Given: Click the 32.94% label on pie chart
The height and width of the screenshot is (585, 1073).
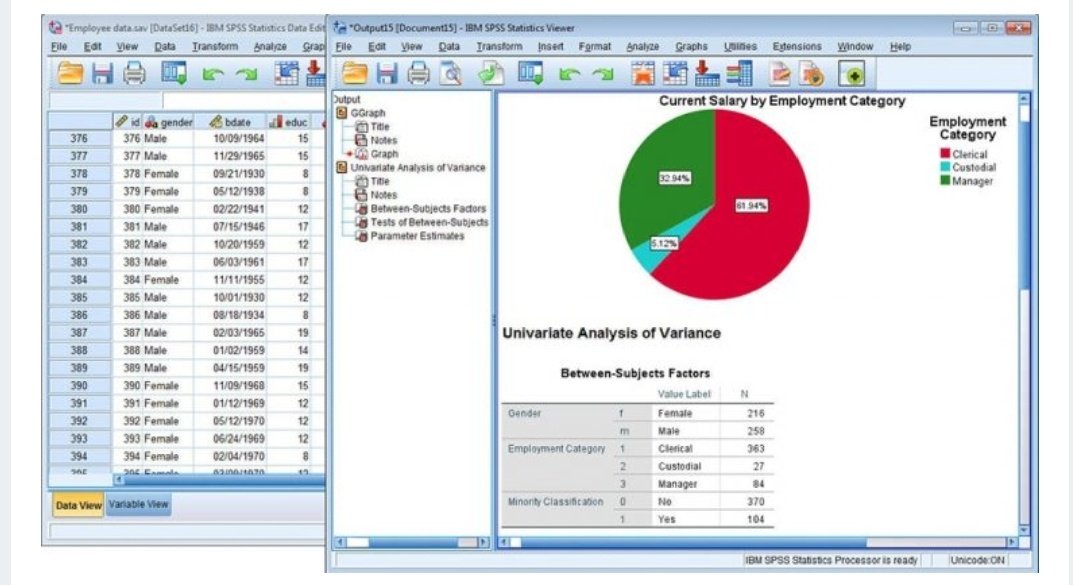Looking at the screenshot, I should (x=675, y=179).
